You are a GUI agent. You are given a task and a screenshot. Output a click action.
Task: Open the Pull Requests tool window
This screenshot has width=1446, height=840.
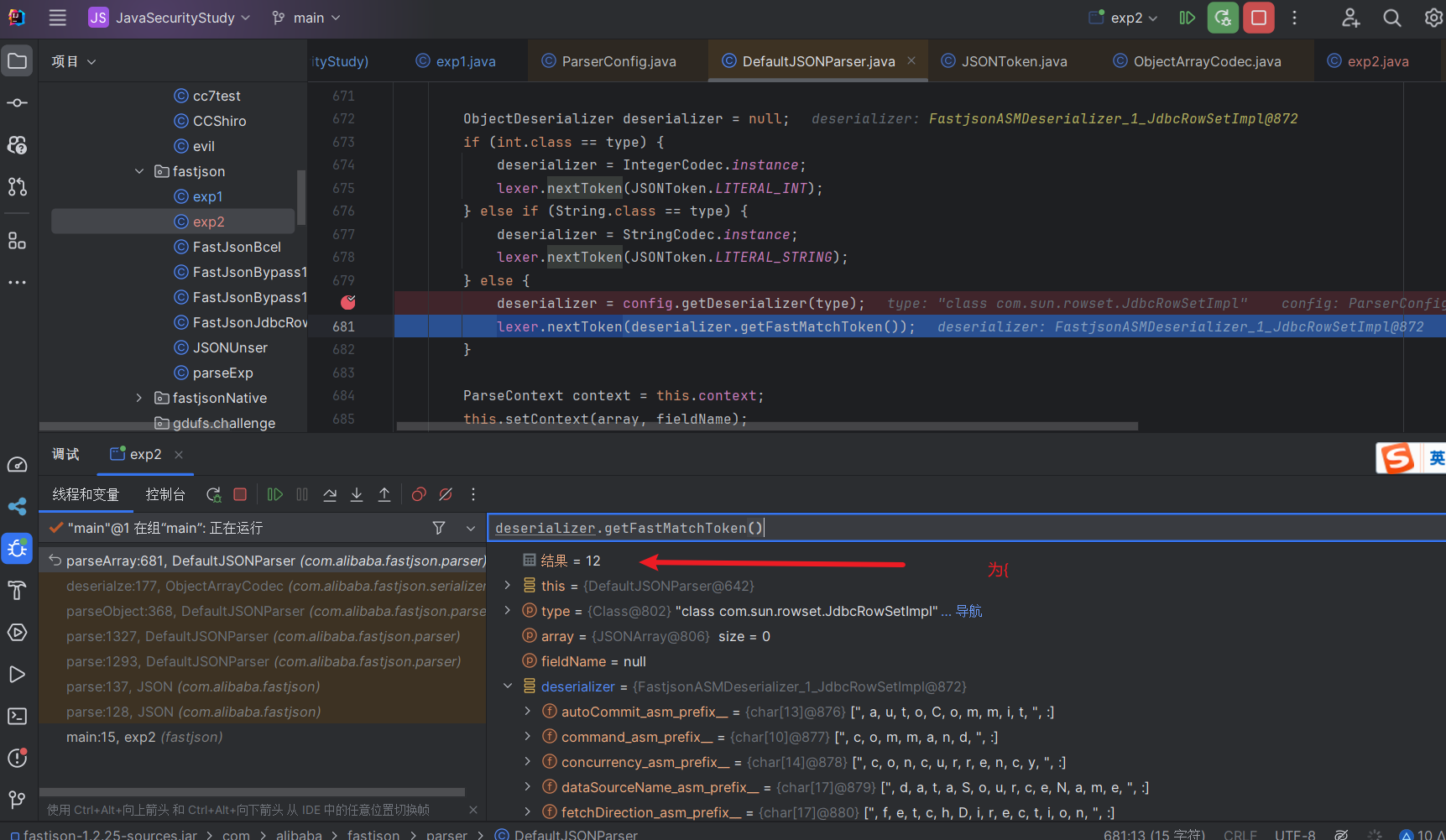tap(17, 186)
